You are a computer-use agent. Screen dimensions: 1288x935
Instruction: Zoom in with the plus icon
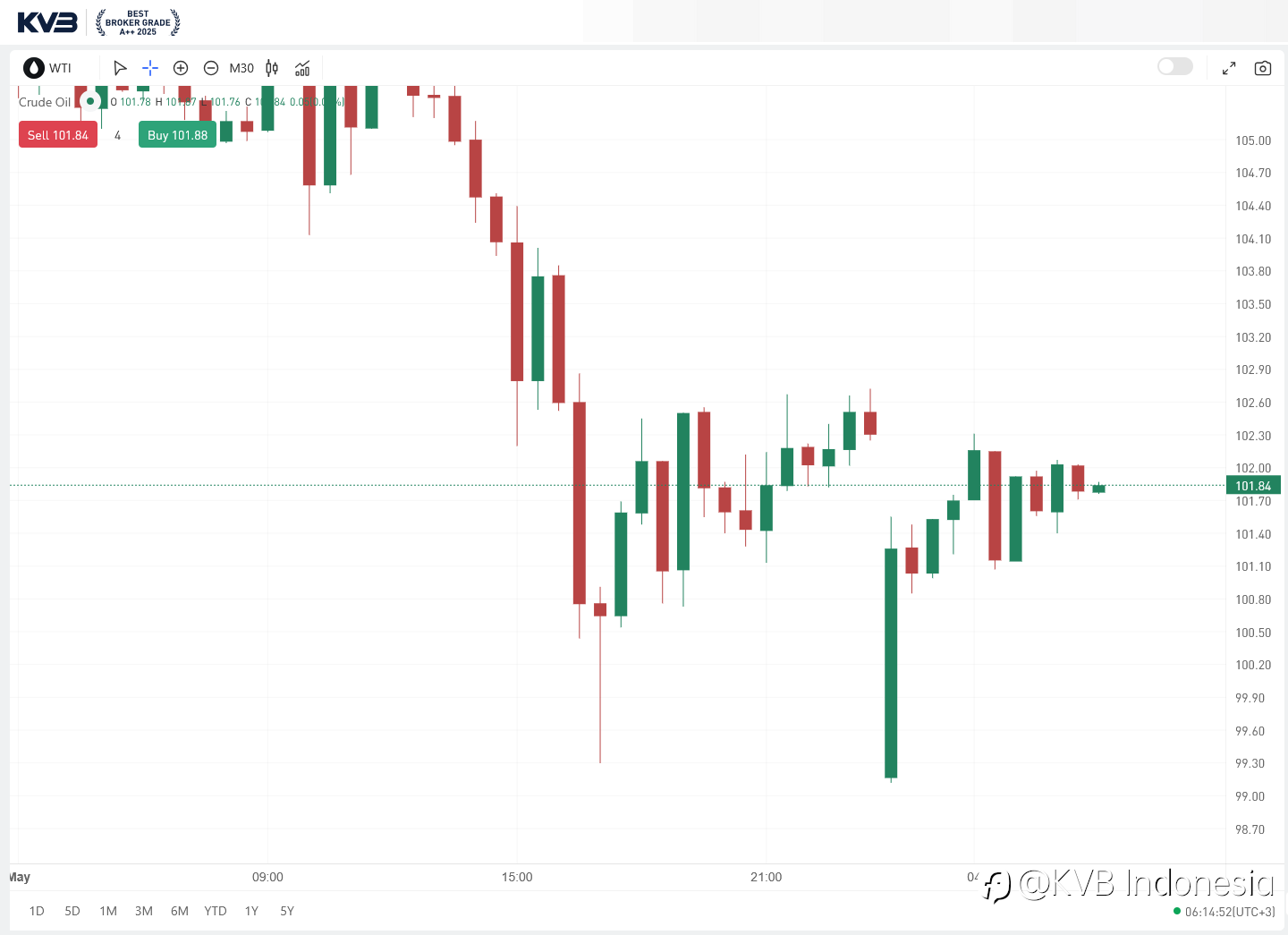[181, 68]
